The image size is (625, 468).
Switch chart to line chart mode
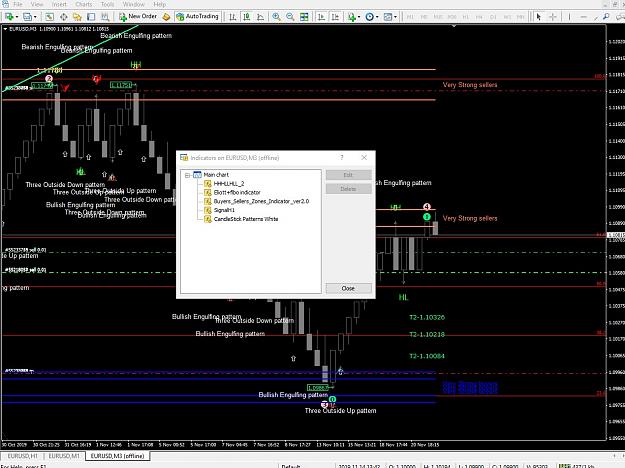(261, 17)
